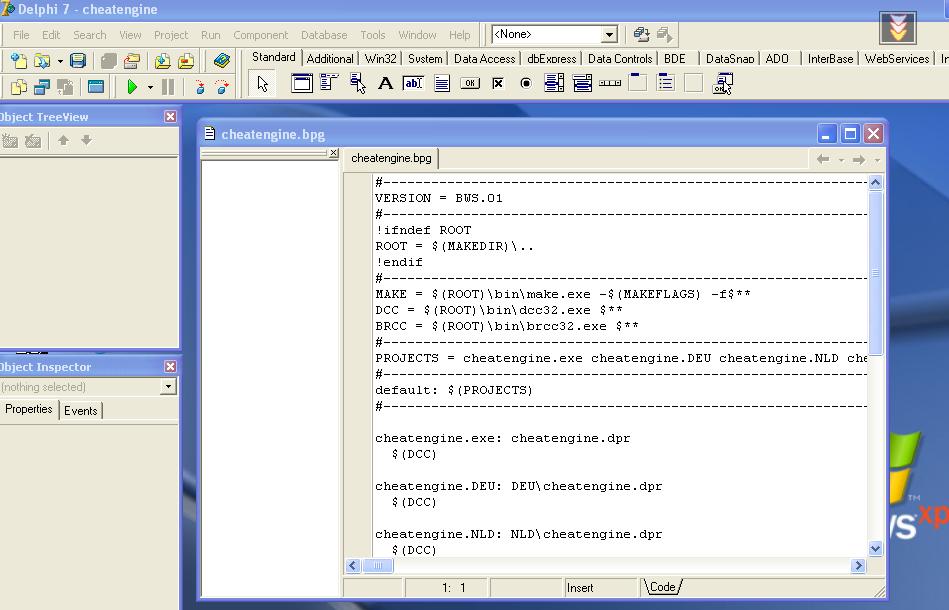Pick the Edit component icon

coord(413,84)
